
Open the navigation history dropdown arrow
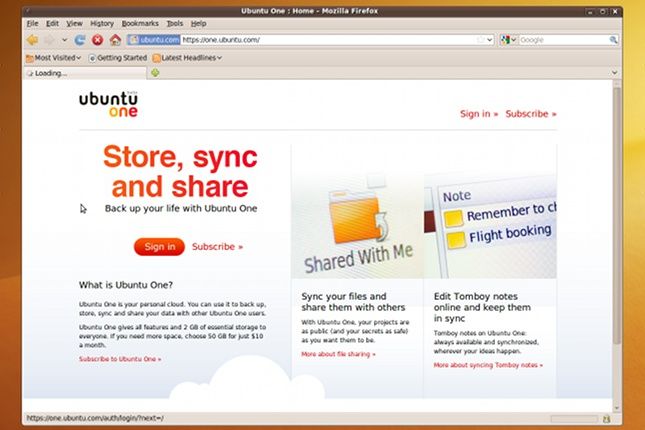coord(65,40)
